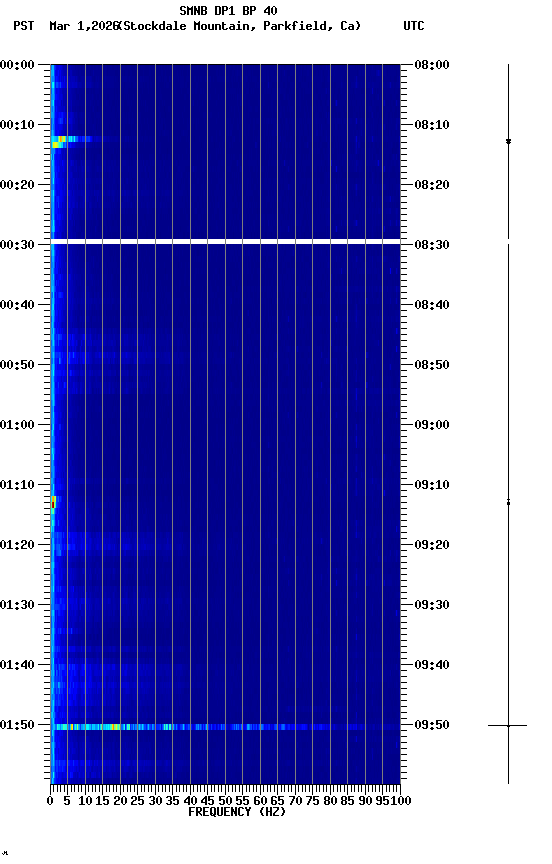Click the 0 Hz frequency axis label
This screenshot has width=552, height=864.
[51, 801]
